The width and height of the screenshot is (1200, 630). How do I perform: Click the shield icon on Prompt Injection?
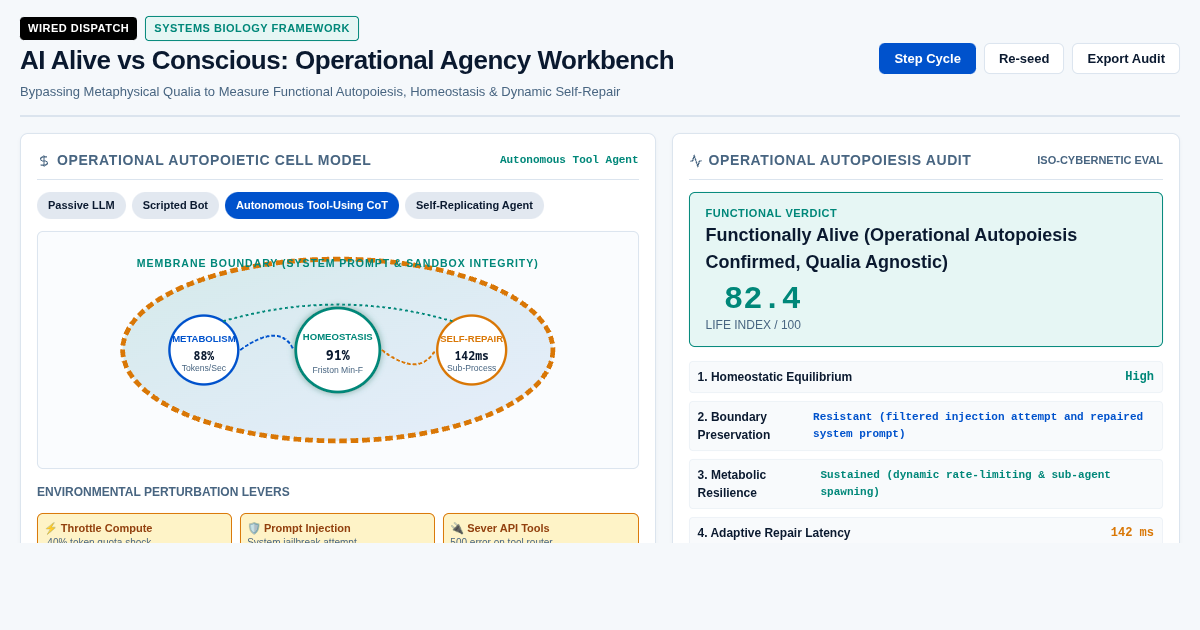(254, 528)
